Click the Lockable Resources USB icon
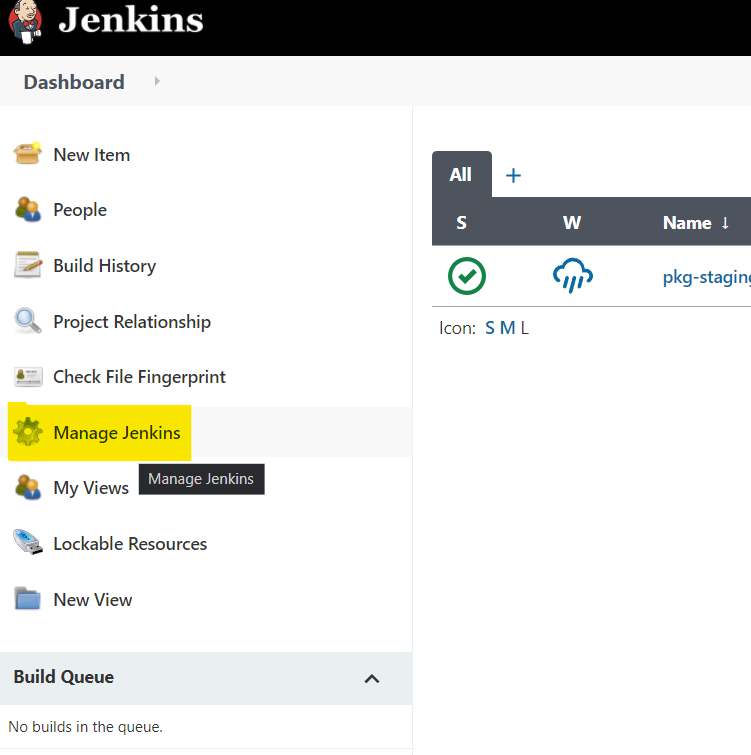 (x=27, y=543)
